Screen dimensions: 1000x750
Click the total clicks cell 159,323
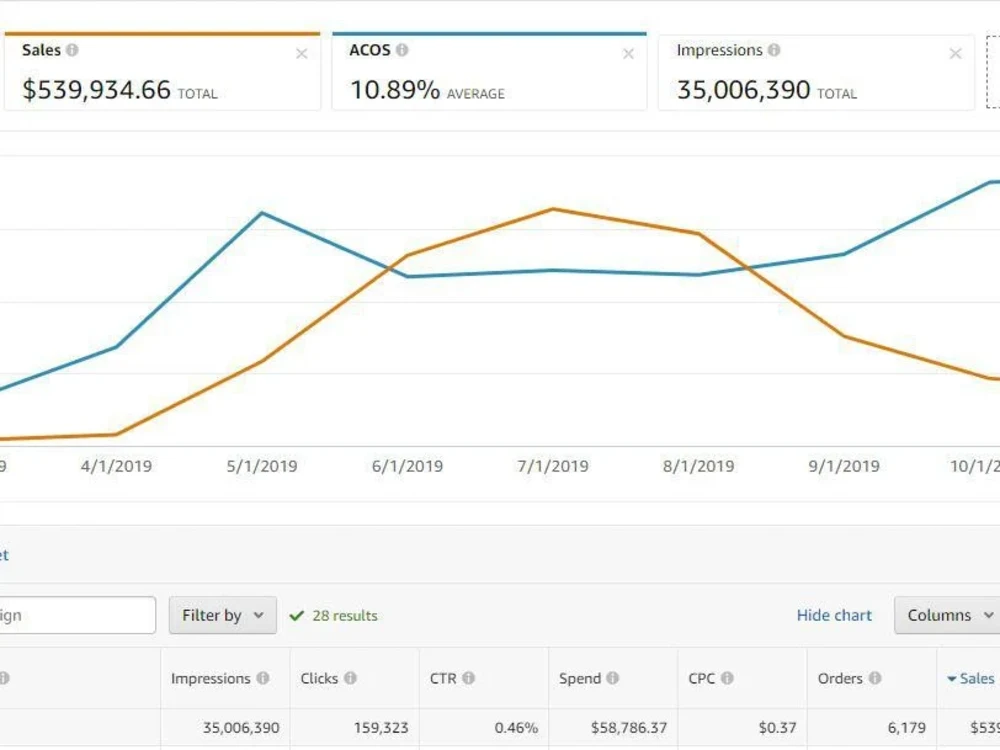click(381, 728)
